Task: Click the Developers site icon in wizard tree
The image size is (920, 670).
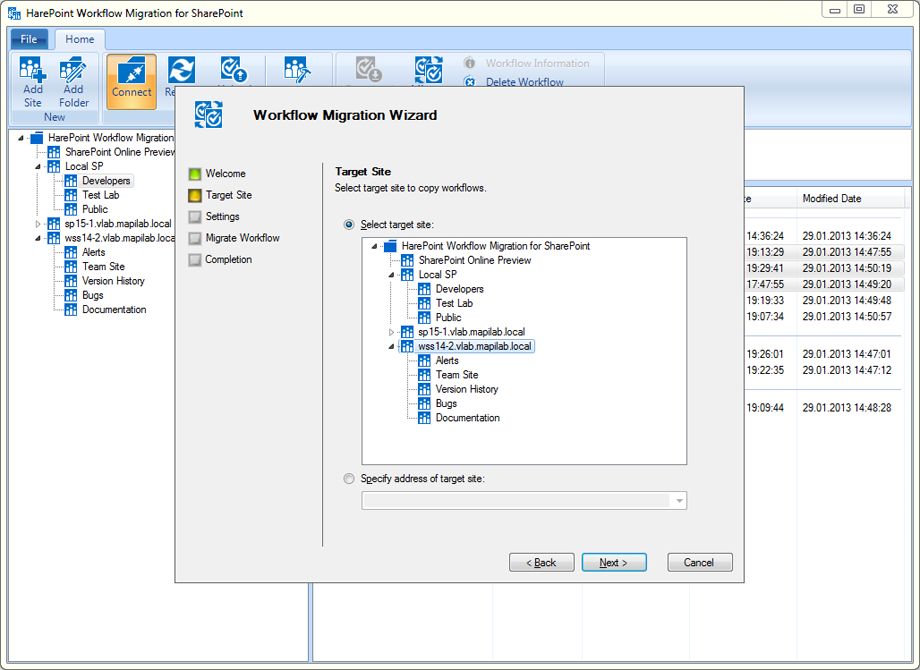Action: point(424,289)
